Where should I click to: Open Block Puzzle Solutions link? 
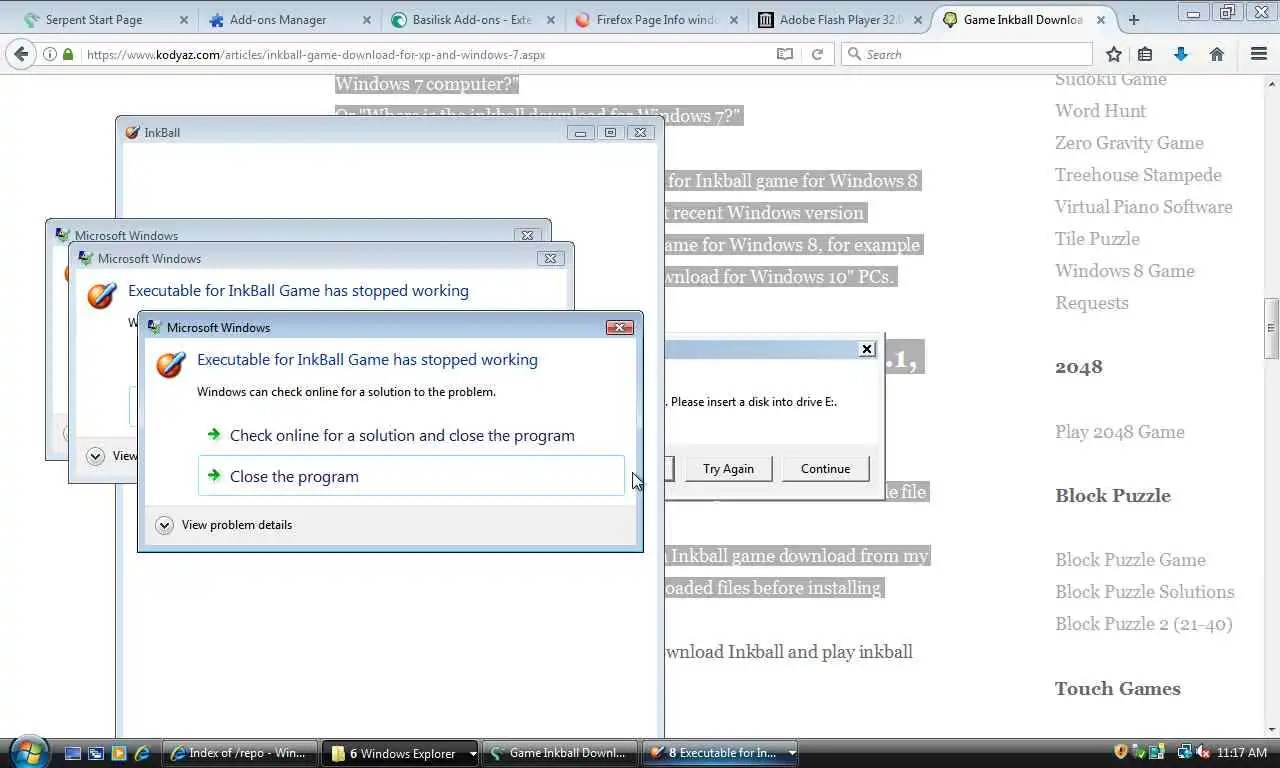point(1144,592)
